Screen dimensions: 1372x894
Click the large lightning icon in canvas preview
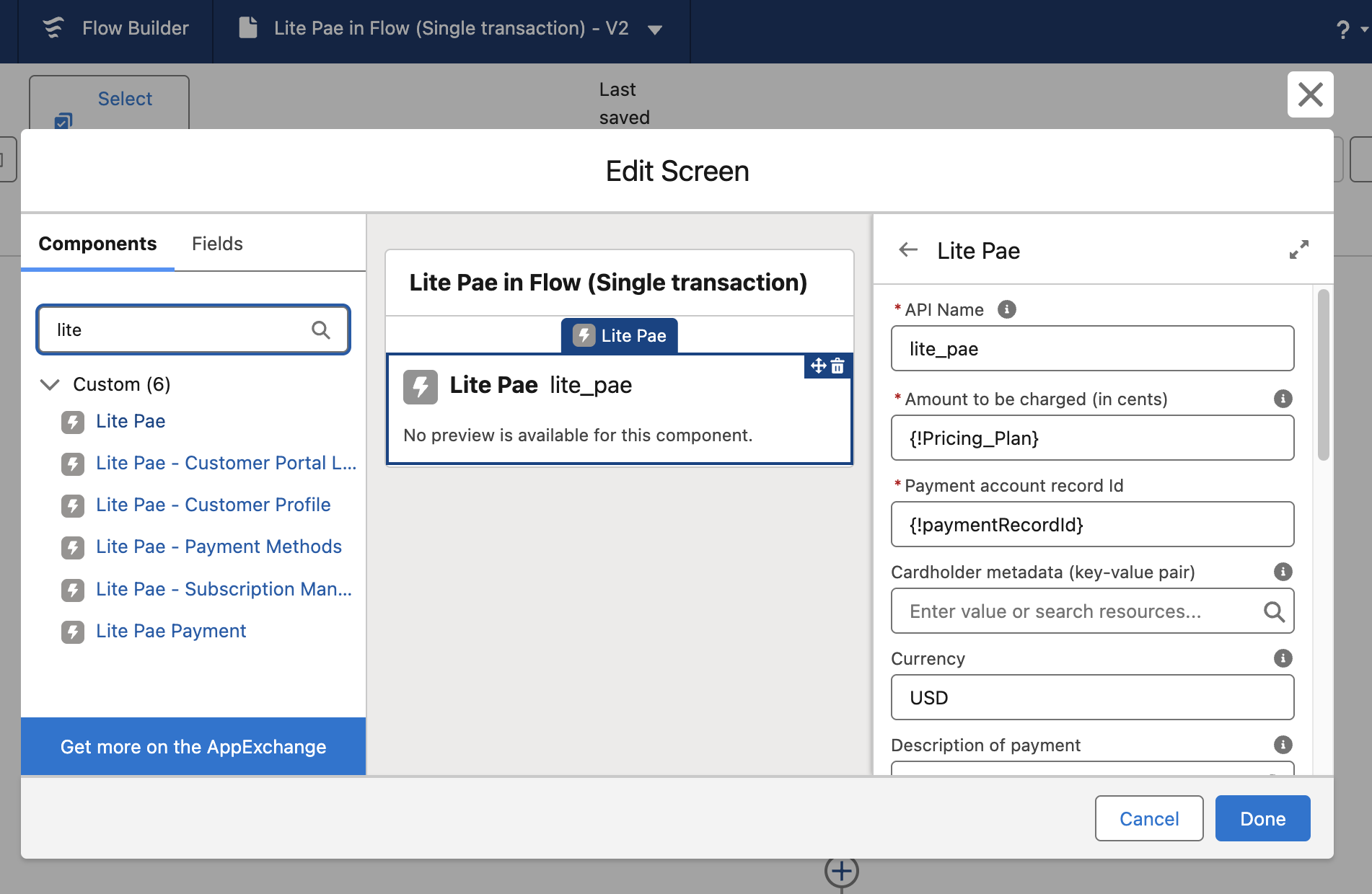(421, 386)
